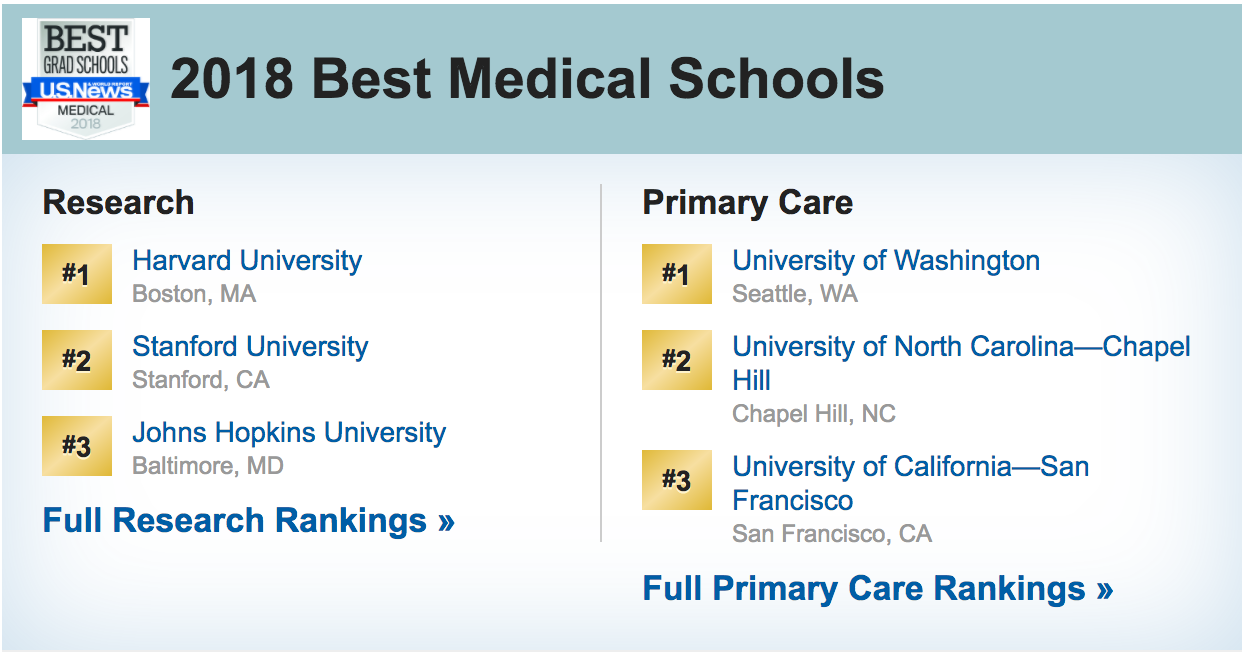Open the Stanford University link
This screenshot has height=652, width=1248.
point(250,347)
